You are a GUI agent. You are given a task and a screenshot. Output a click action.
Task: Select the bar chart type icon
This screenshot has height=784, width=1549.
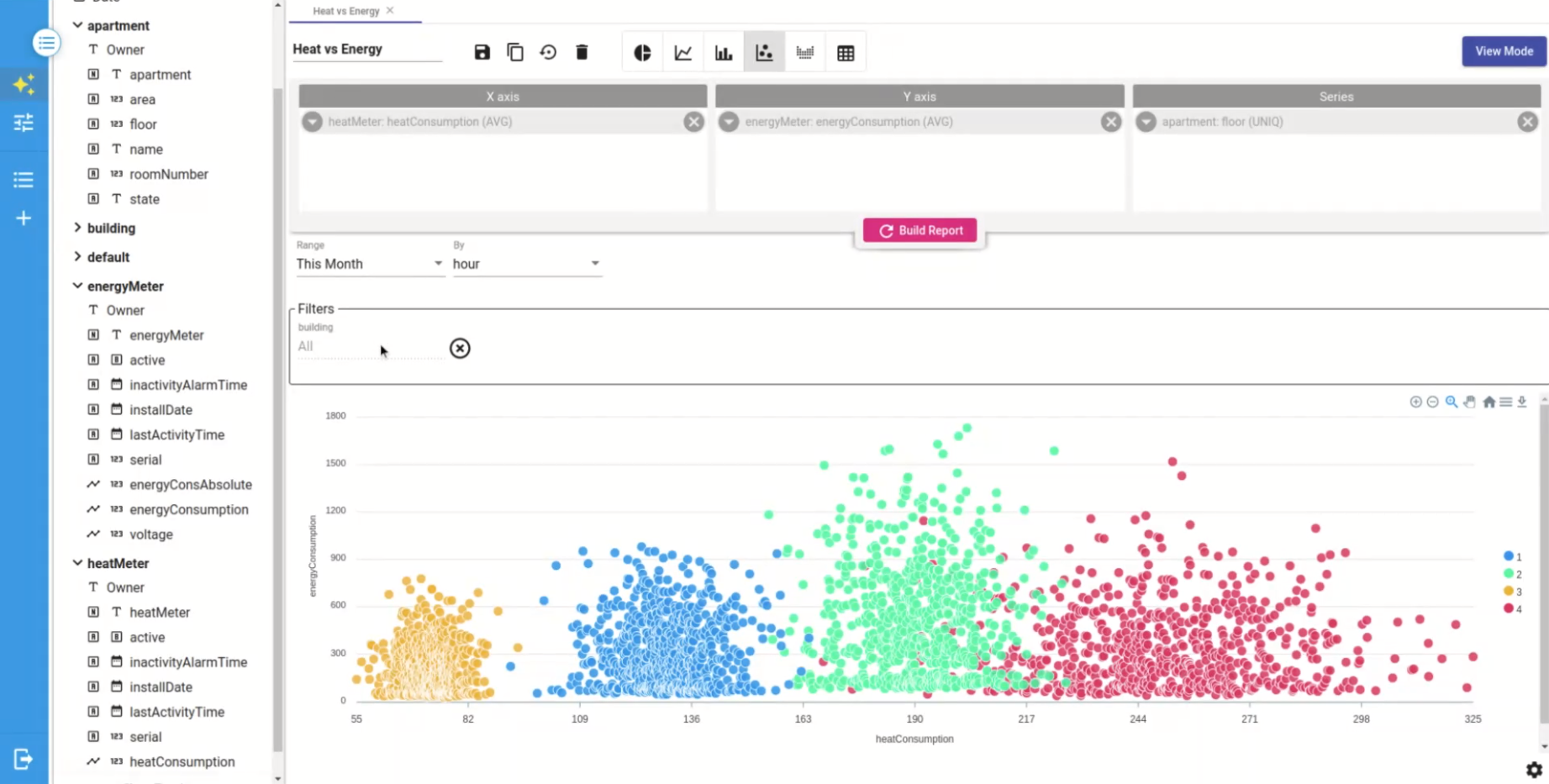[724, 53]
